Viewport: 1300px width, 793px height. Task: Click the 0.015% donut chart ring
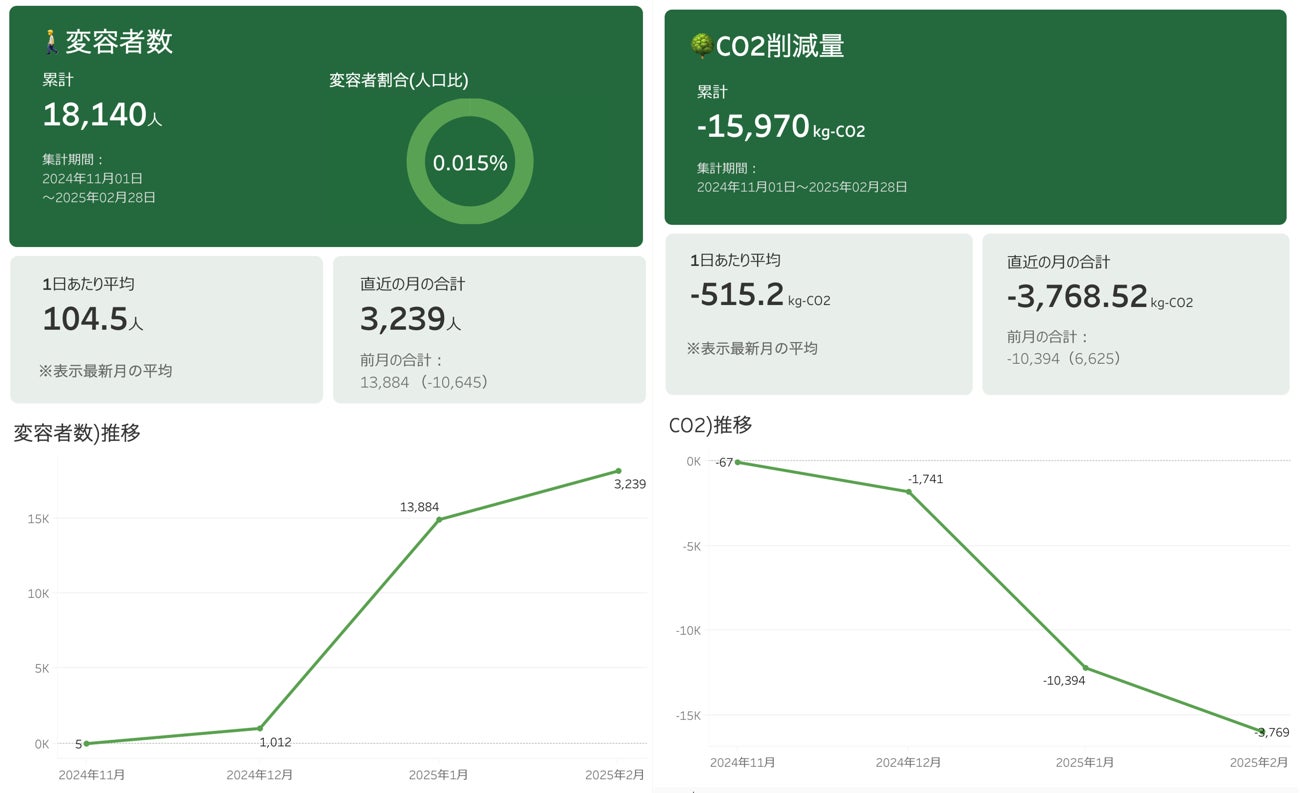pyautogui.click(x=470, y=161)
